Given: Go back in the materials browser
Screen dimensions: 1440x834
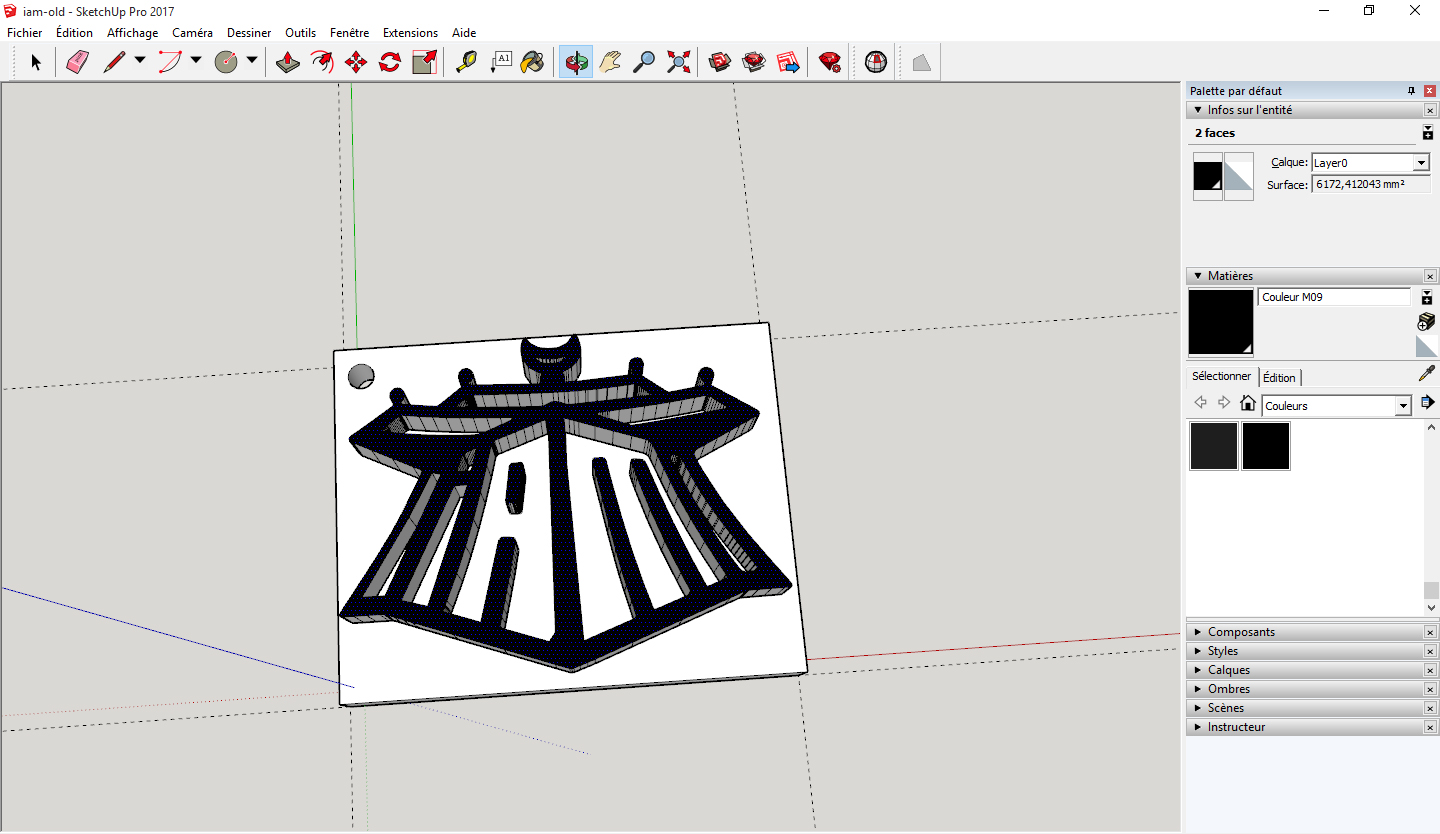Looking at the screenshot, I should pos(1201,403).
